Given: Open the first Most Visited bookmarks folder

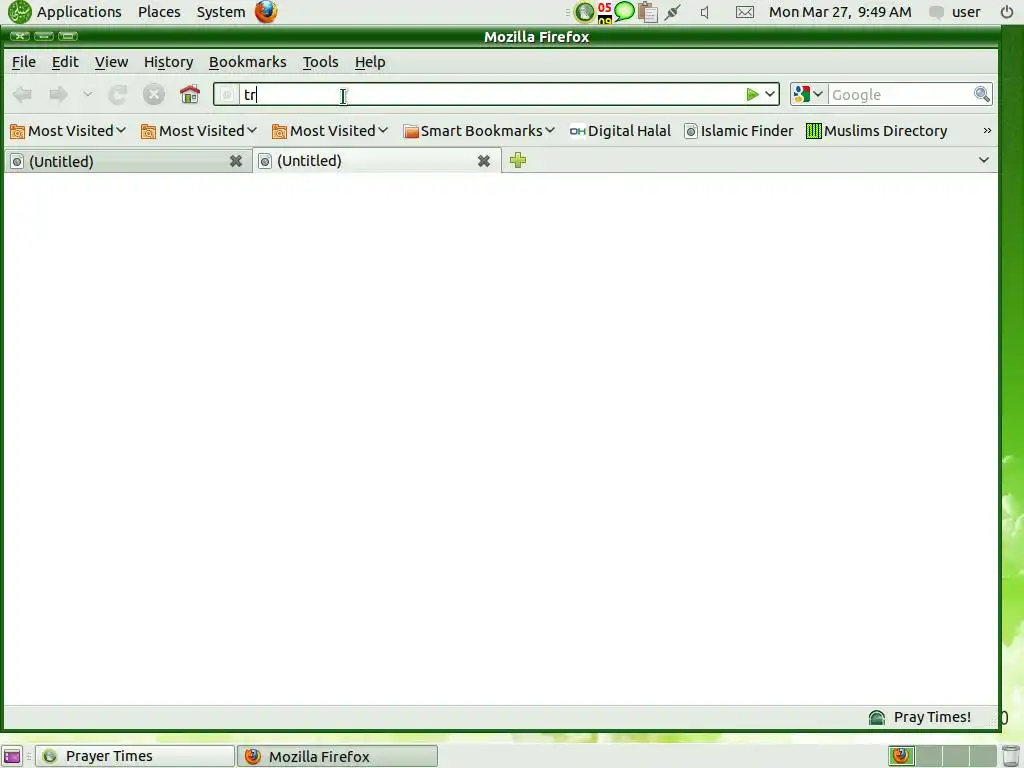Looking at the screenshot, I should [68, 131].
